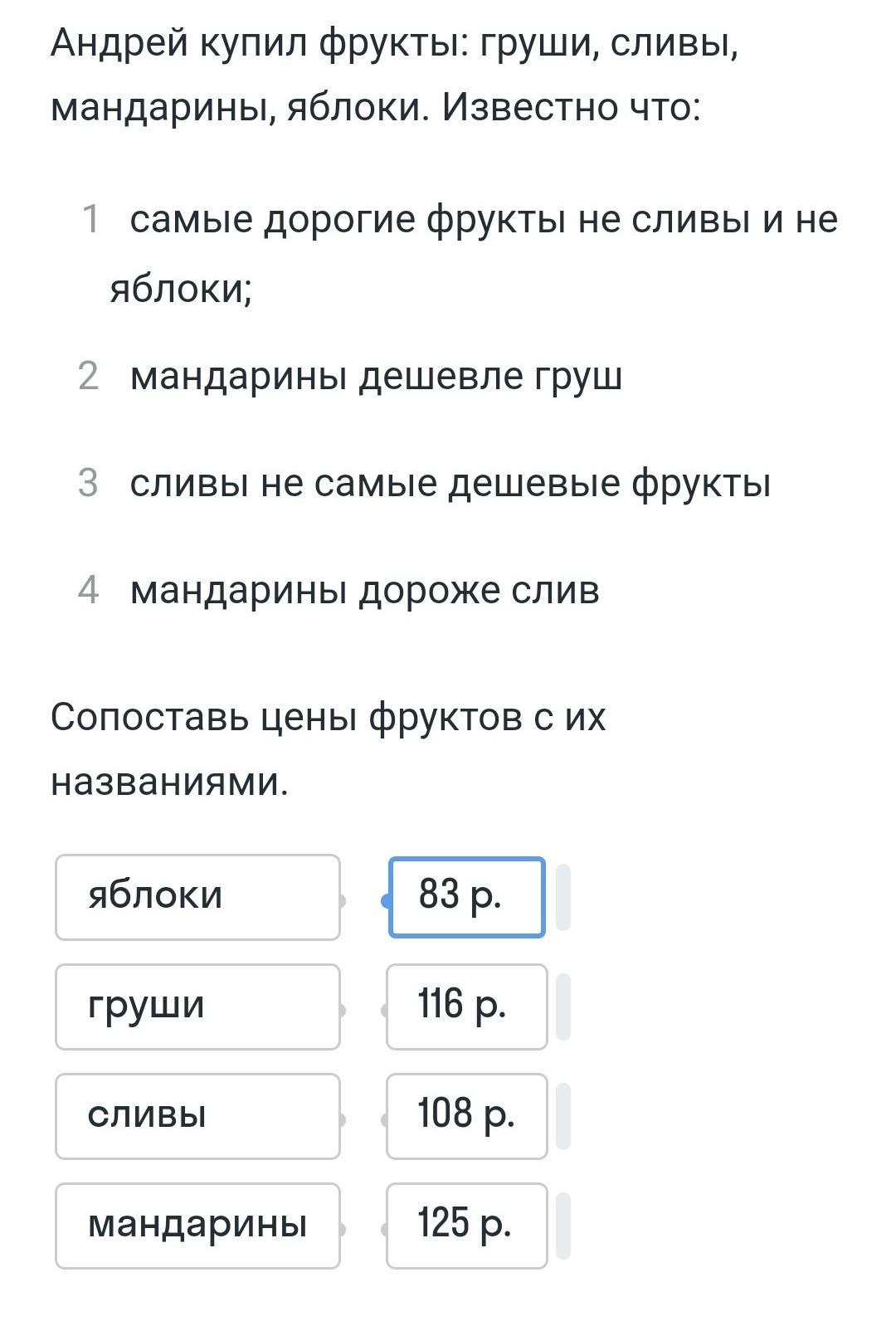
Task: Select the сливы answer box
Action: click(x=197, y=1116)
